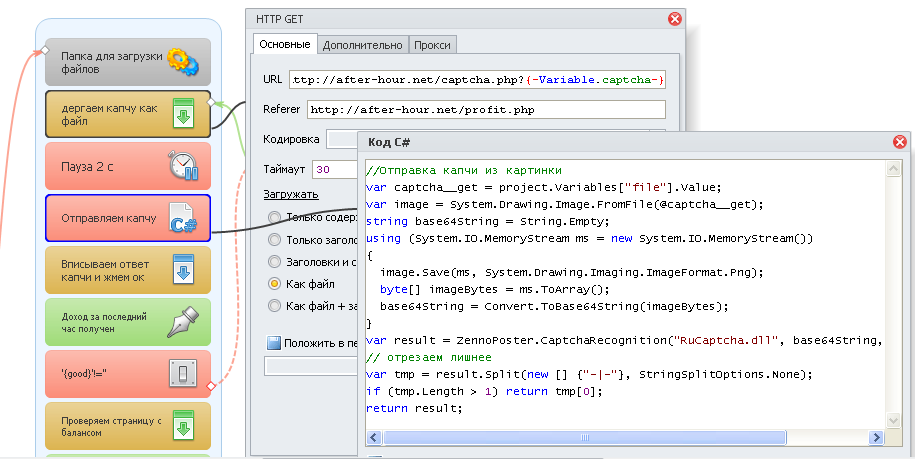Select the Только заголовки radio option
Screen dimensions: 915x459
(274, 240)
